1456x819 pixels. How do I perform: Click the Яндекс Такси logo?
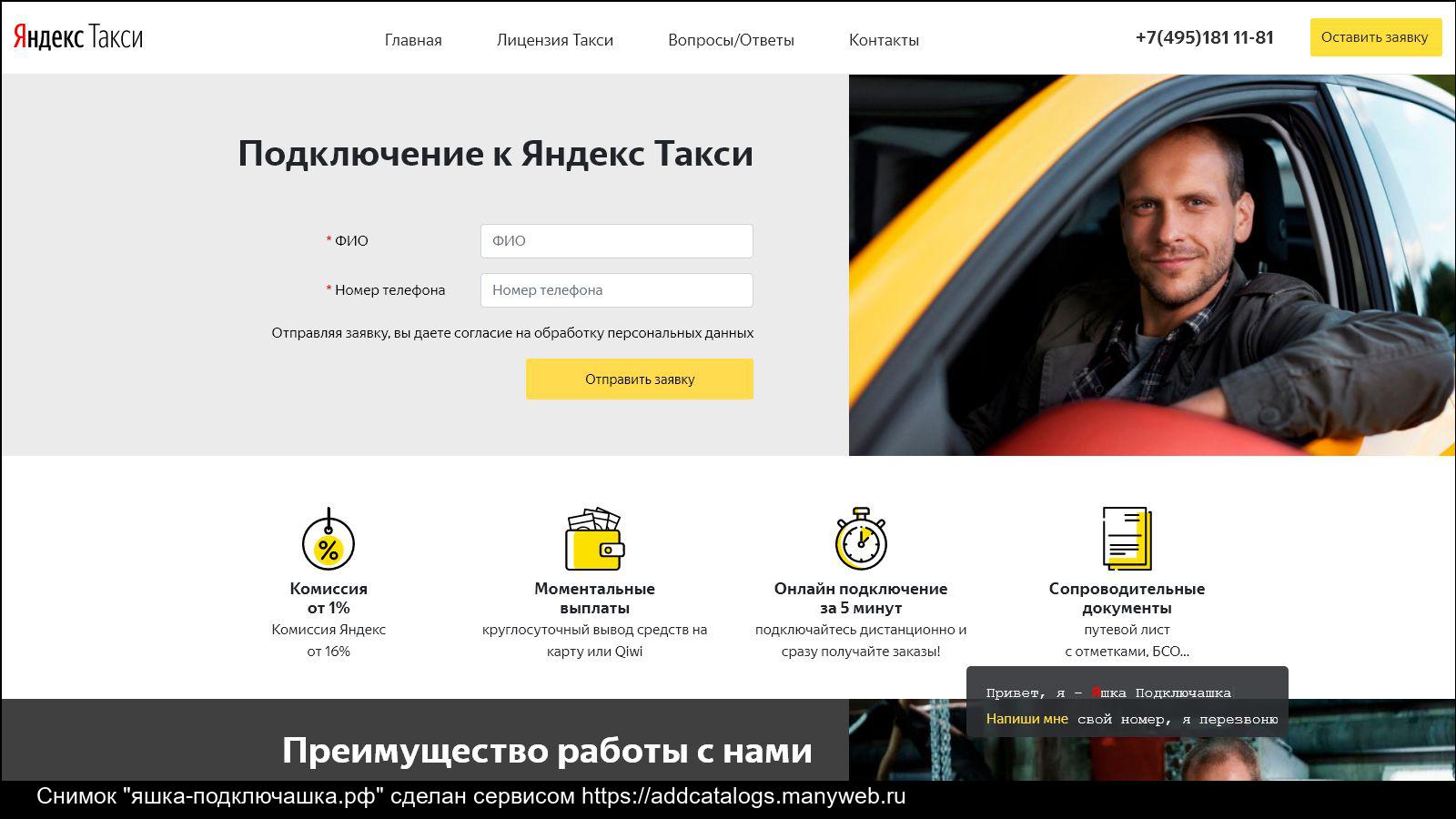[x=78, y=37]
